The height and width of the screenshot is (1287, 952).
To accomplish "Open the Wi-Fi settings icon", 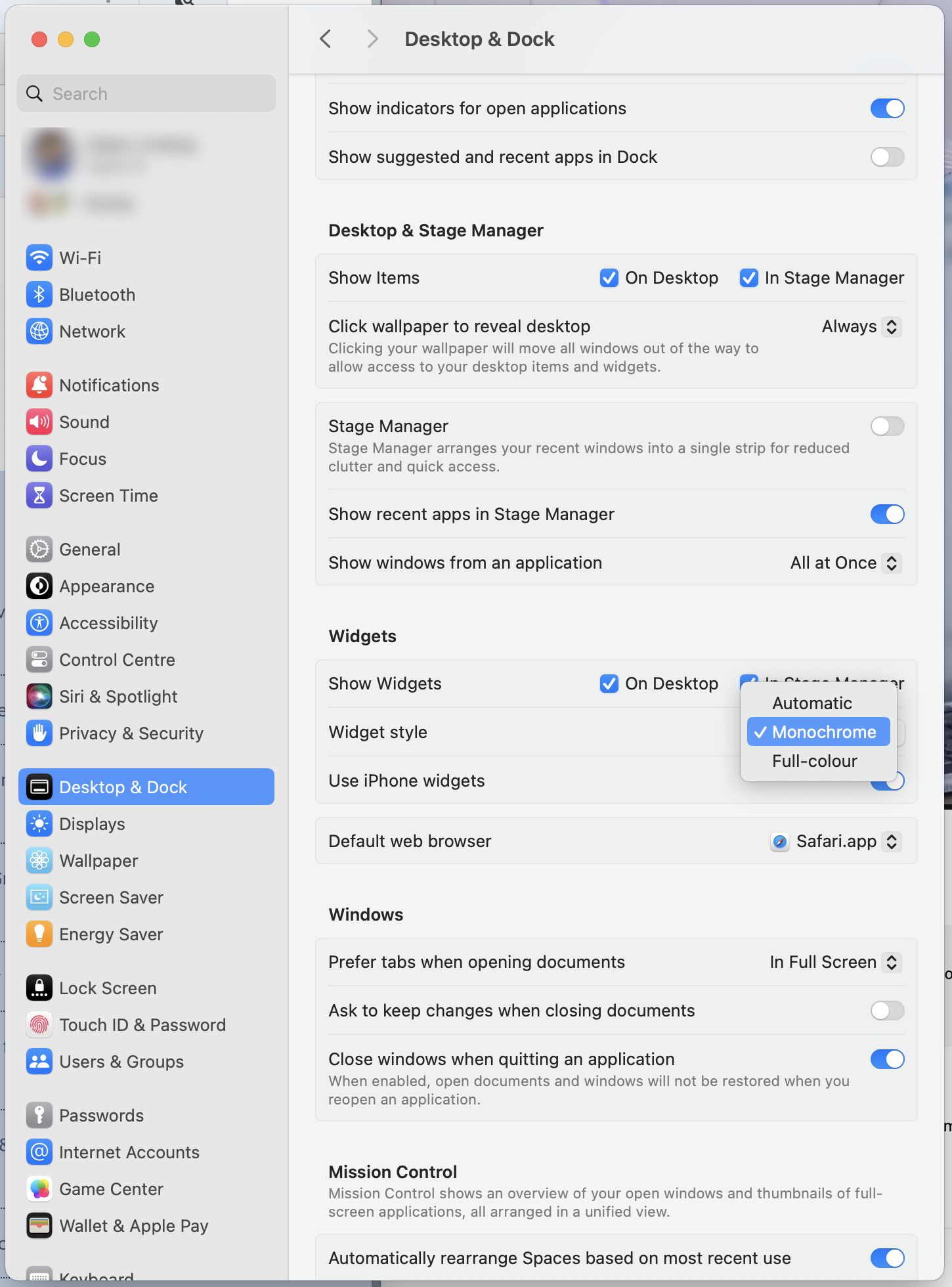I will (x=39, y=257).
